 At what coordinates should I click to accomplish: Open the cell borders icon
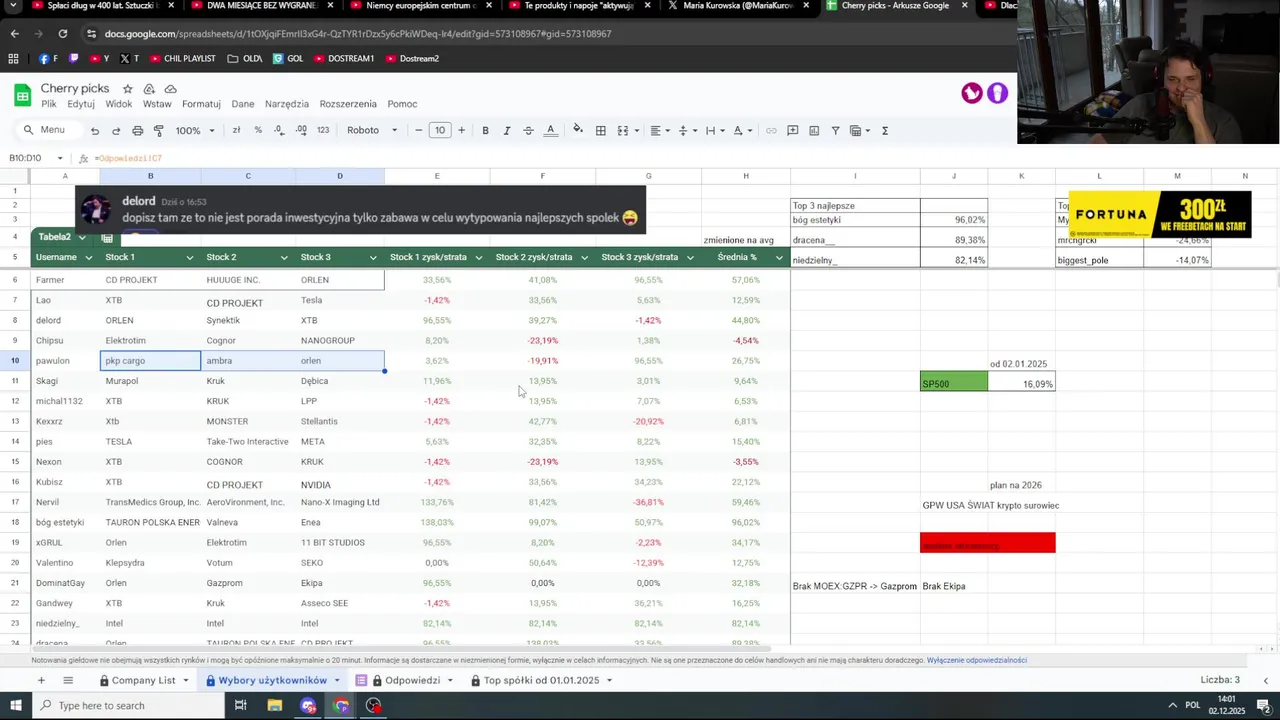pos(600,131)
